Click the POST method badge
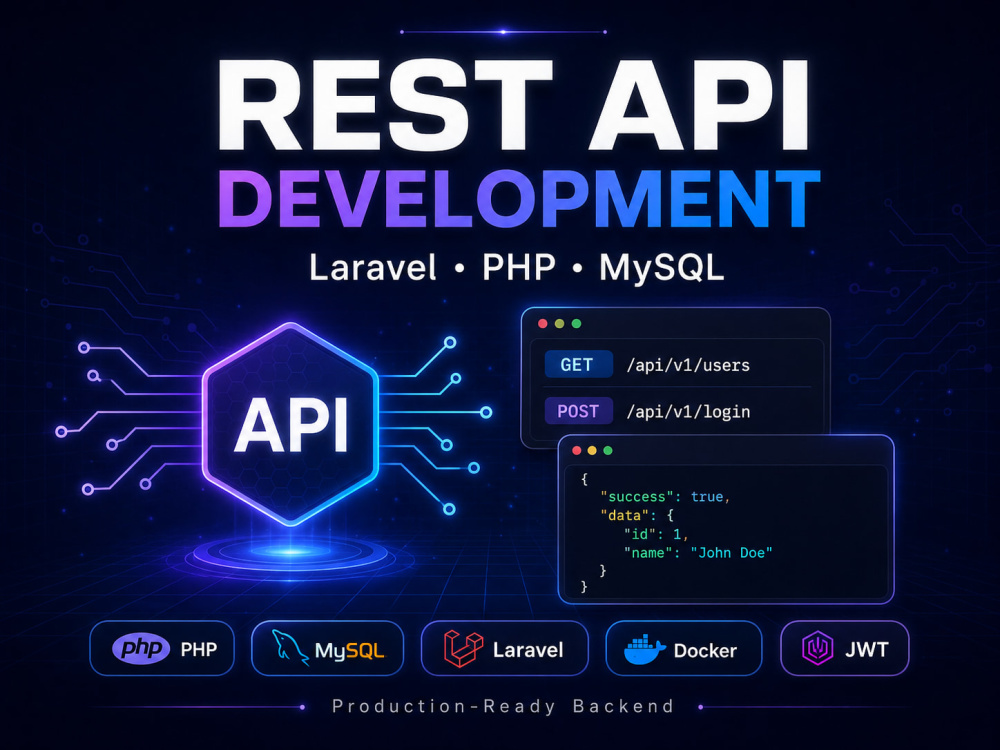Screen dimensions: 1000x750 tap(578, 411)
